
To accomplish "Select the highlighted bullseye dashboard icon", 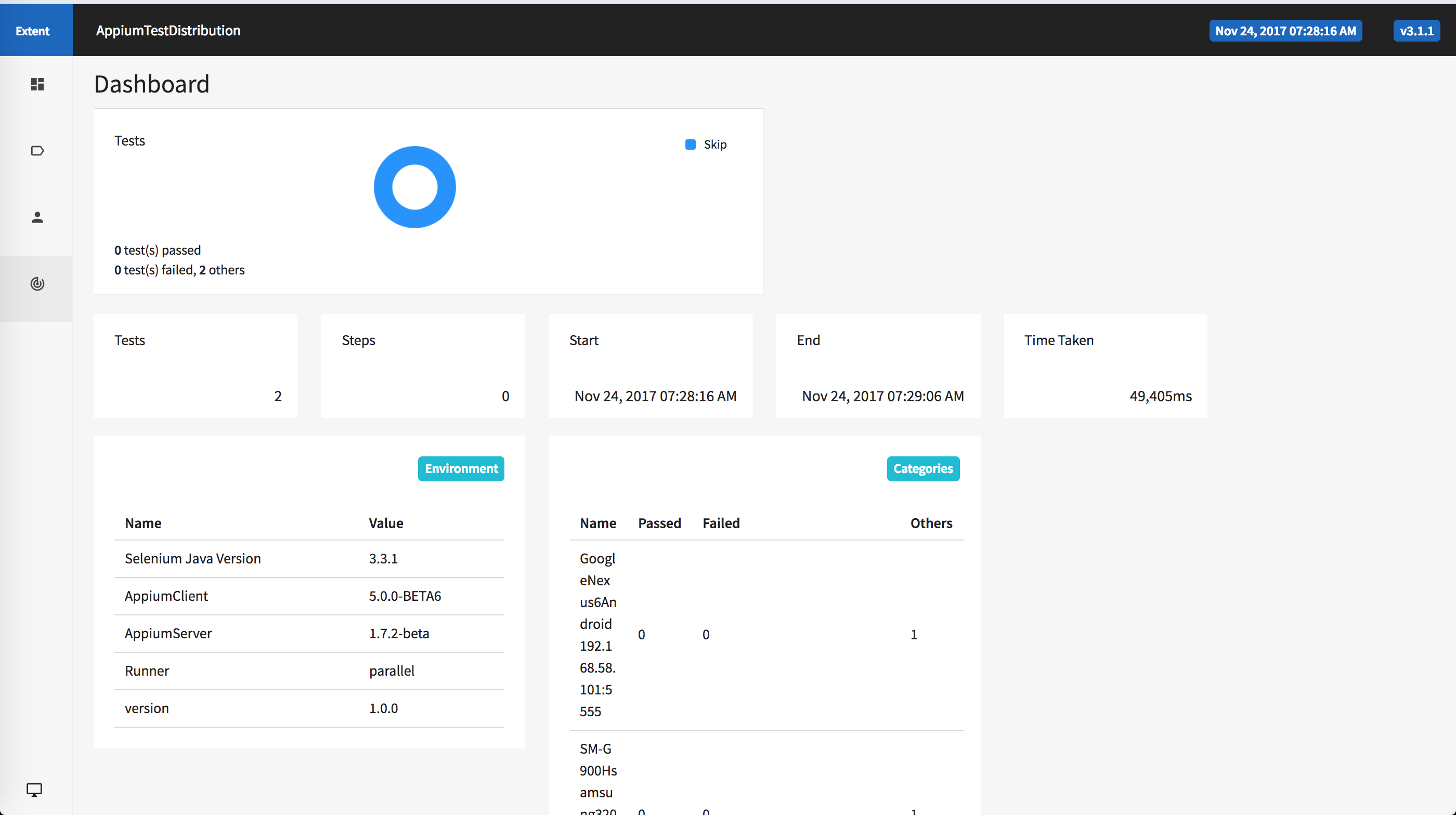I will point(36,283).
